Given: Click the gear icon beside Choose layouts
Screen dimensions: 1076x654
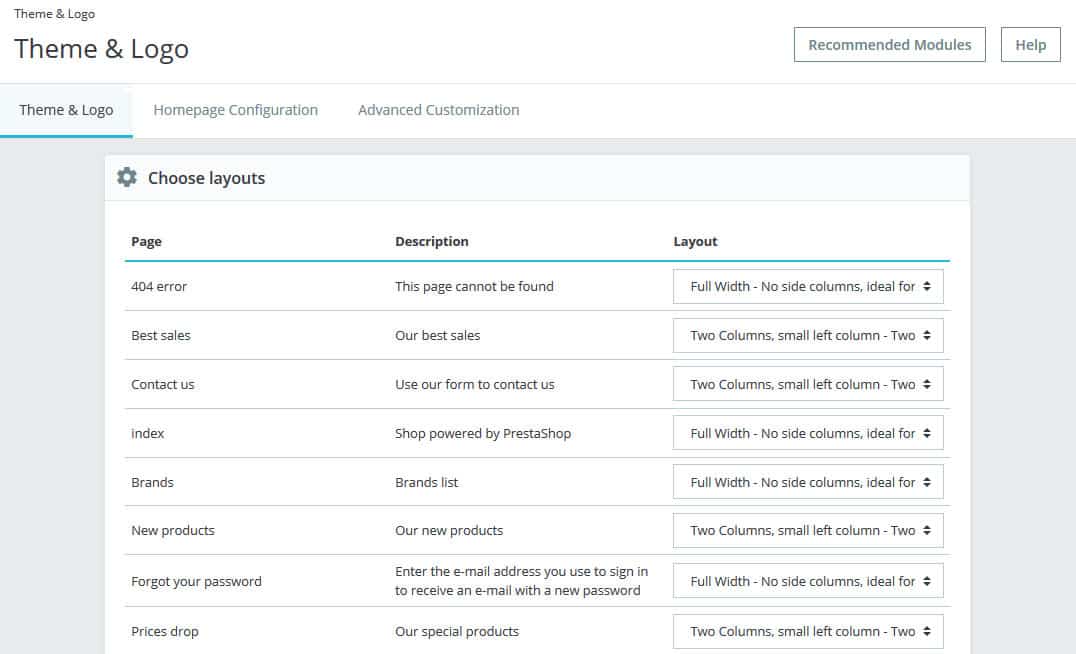Looking at the screenshot, I should (x=127, y=178).
